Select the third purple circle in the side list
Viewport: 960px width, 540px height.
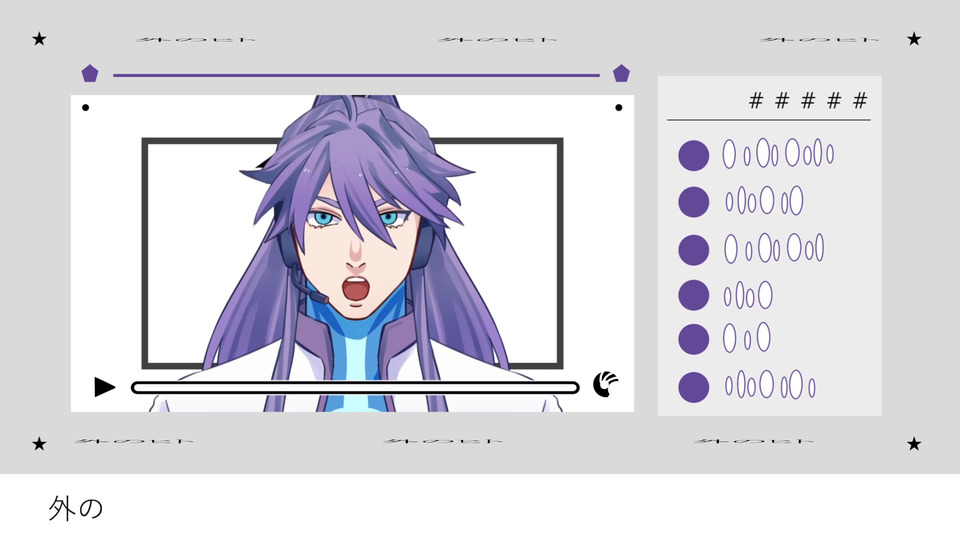point(694,250)
